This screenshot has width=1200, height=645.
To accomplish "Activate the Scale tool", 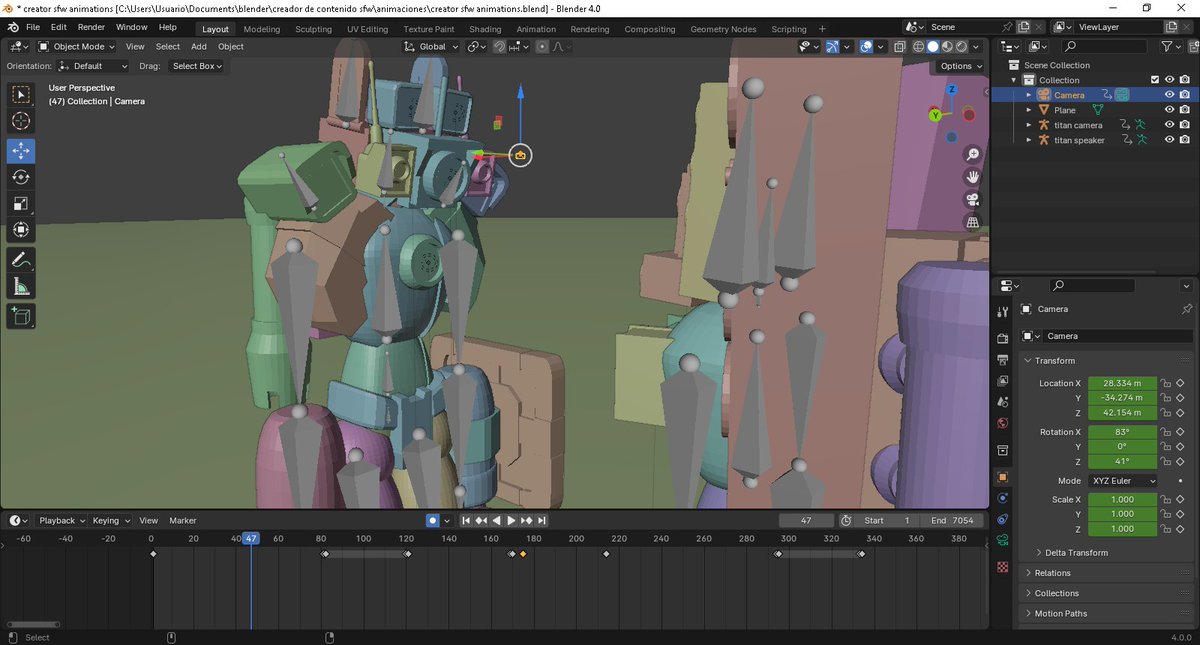I will click(21, 203).
